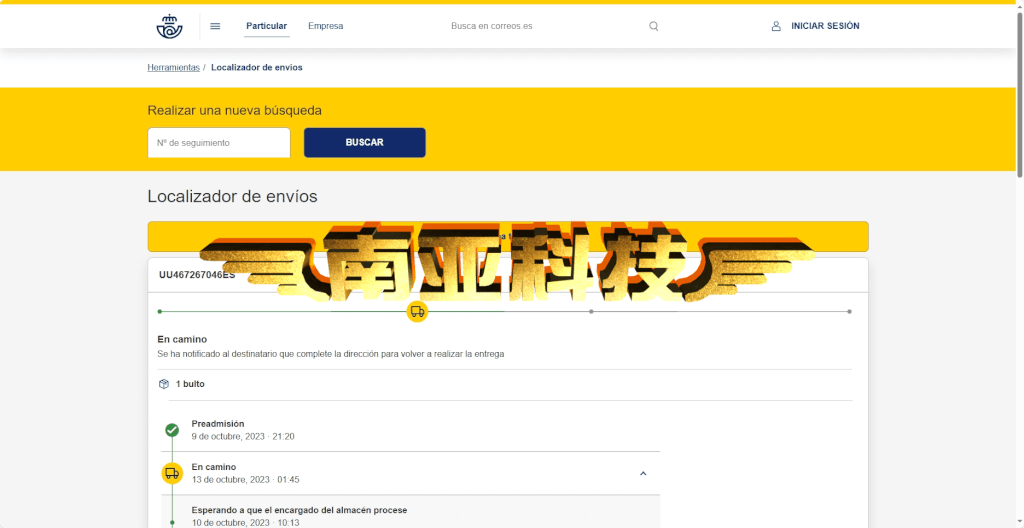Click Esperando a que el encargado text

point(299,510)
